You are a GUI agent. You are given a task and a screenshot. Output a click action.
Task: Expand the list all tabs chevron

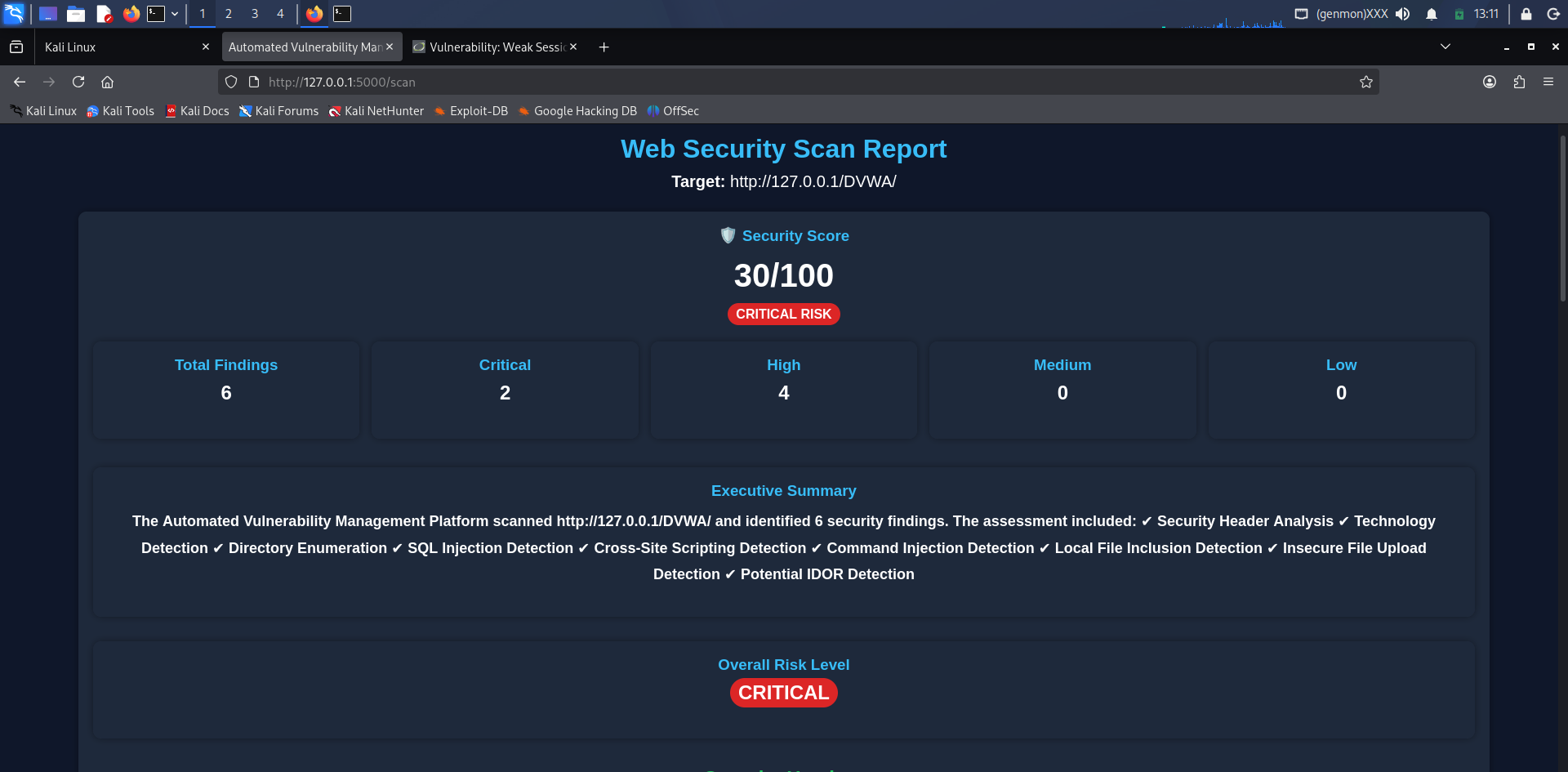[x=1445, y=47]
